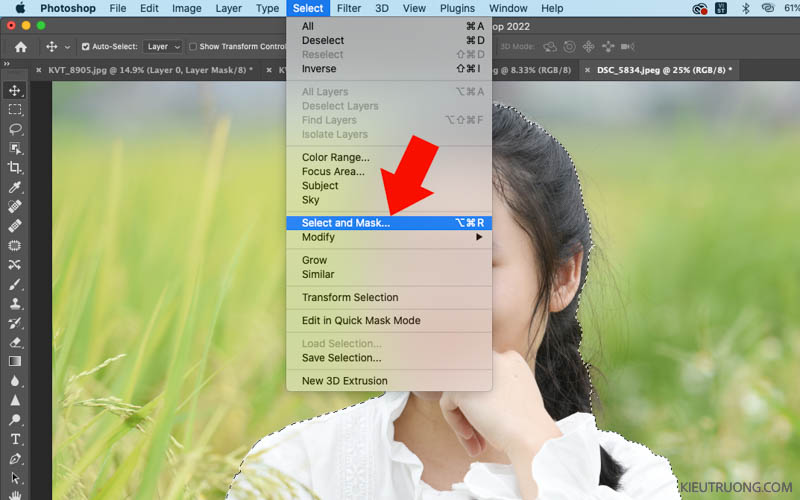Screen dimensions: 800x500
Task: Select the Horizontal Type tool
Action: click(15, 439)
